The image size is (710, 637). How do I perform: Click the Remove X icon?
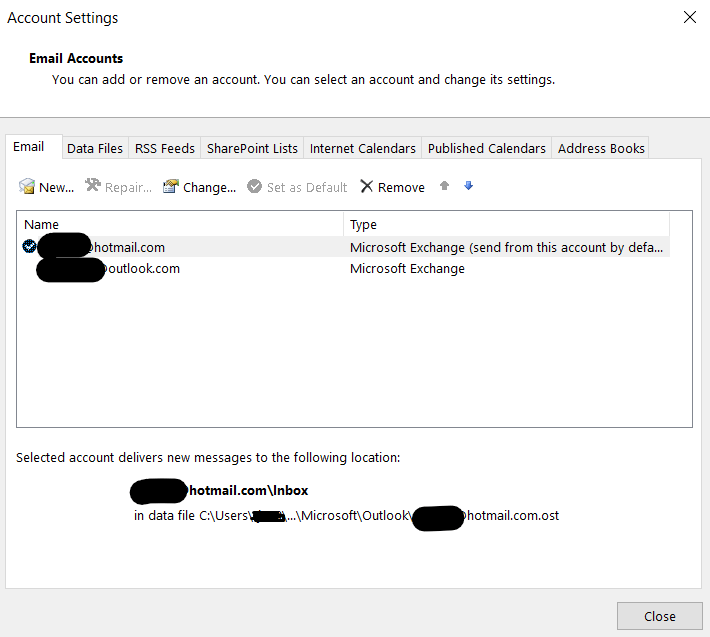pyautogui.click(x=366, y=186)
